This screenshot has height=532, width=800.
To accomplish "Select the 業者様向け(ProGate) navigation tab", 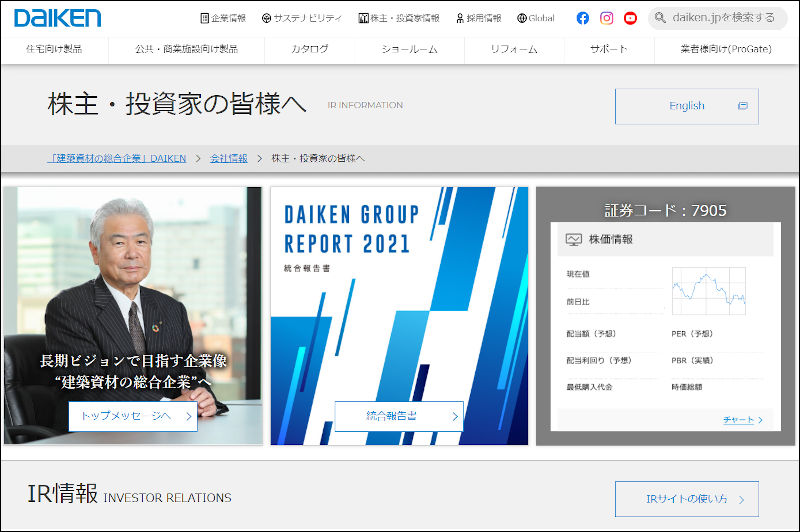I will click(x=726, y=49).
